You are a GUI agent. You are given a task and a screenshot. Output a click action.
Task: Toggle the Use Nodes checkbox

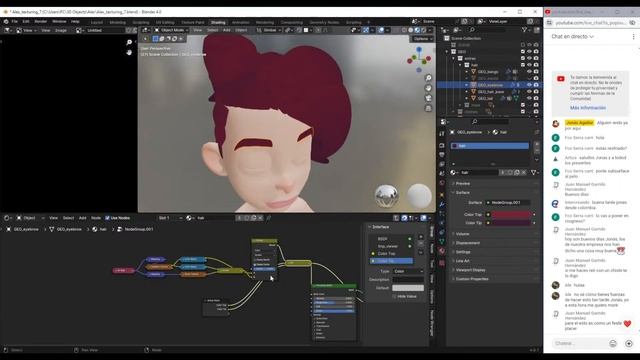107,218
